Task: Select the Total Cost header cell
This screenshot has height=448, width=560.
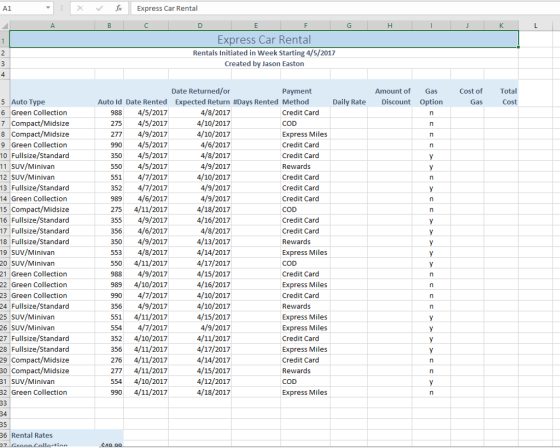Action: pos(501,93)
